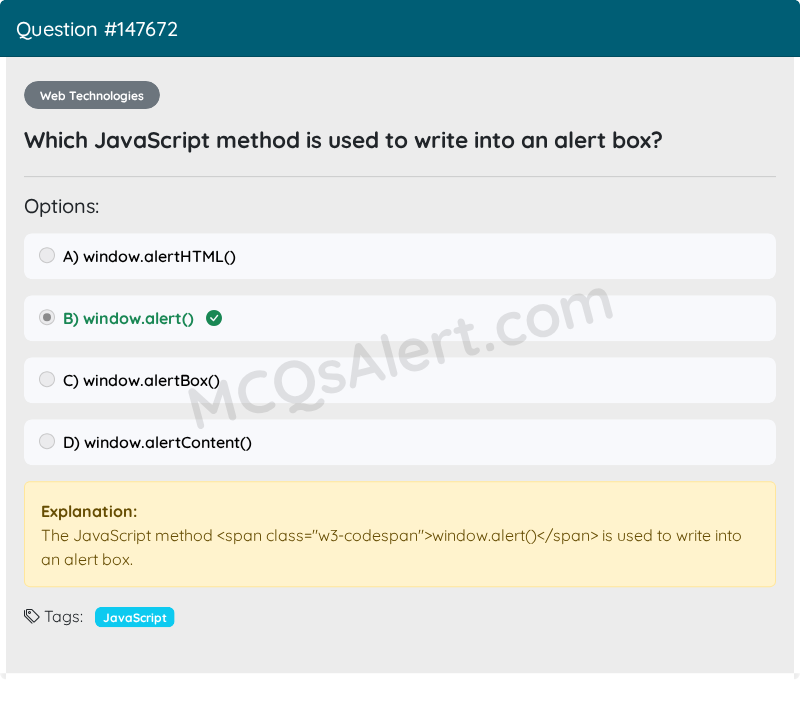Click the explanation paragraph text
Image resolution: width=800 pixels, height=704 pixels.
click(x=391, y=548)
